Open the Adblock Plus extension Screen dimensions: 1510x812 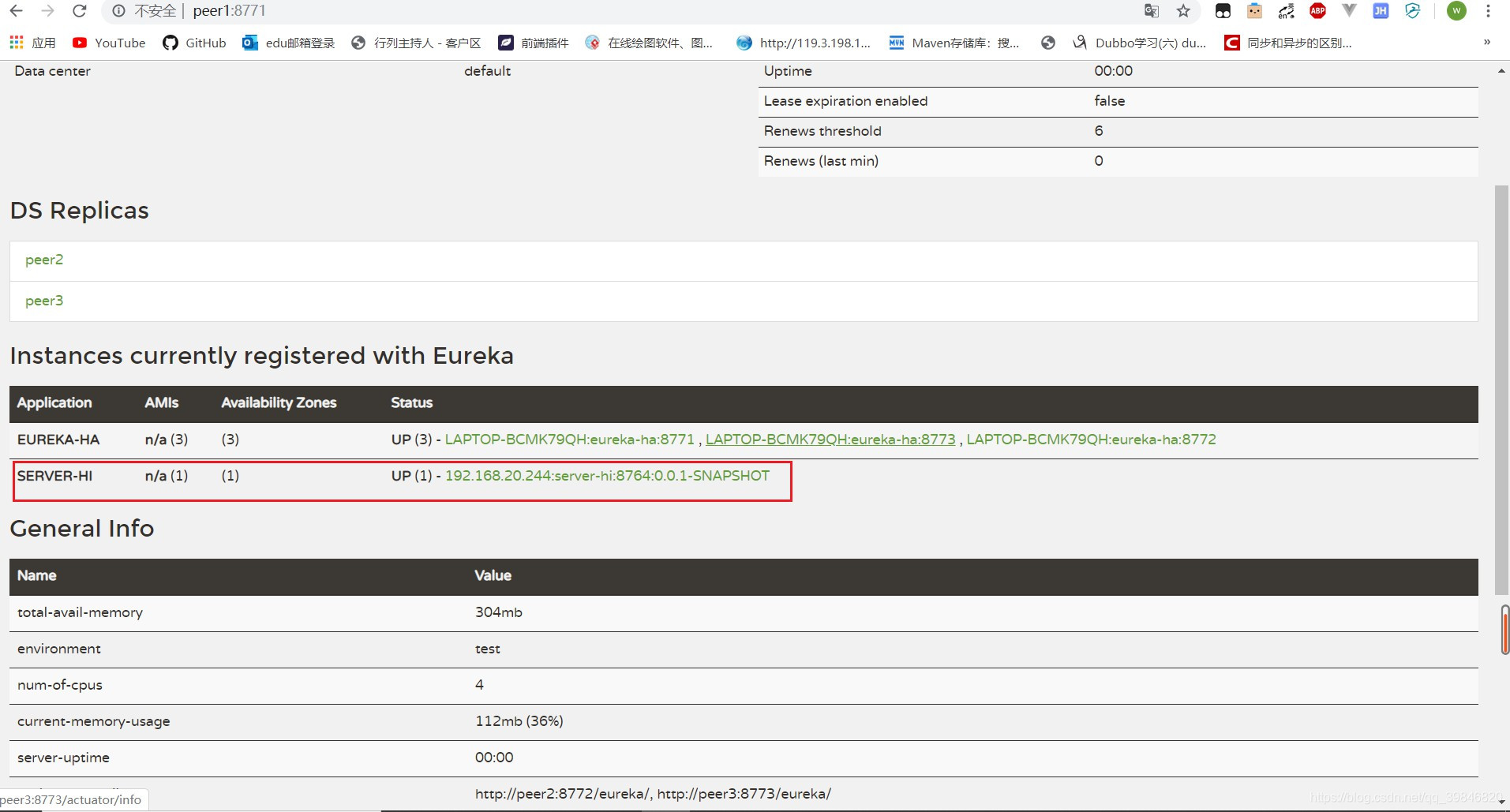pyautogui.click(x=1317, y=11)
